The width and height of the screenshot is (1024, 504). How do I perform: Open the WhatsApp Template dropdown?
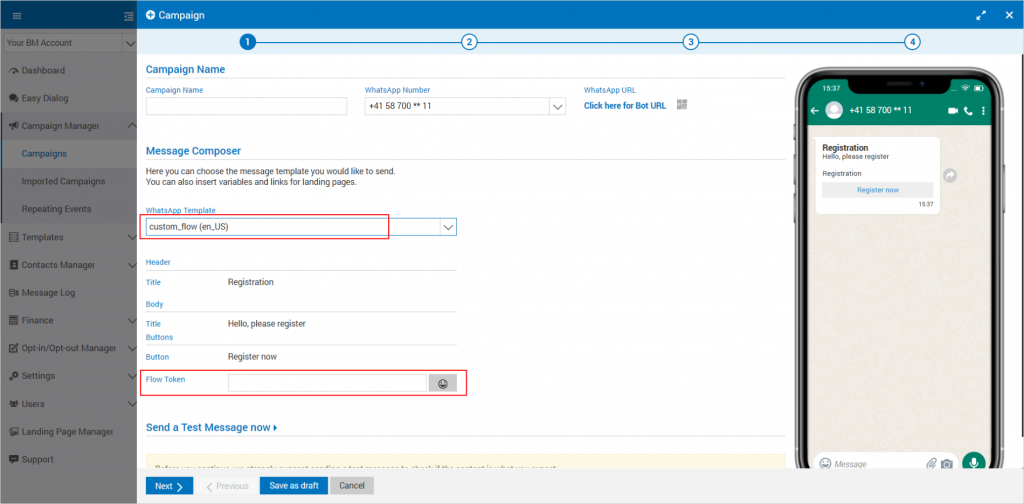(x=447, y=227)
